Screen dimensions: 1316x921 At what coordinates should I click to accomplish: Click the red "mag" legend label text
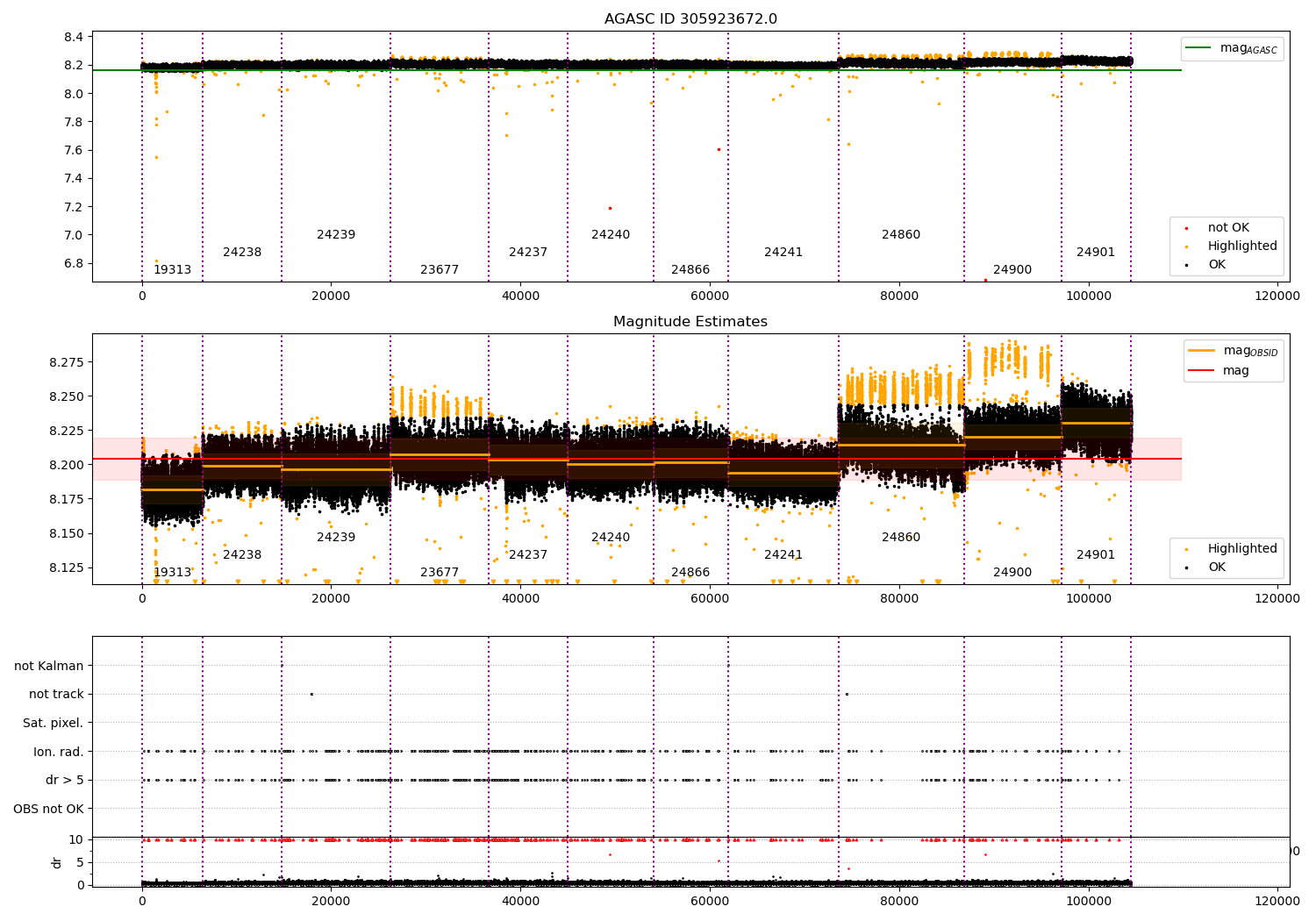tap(1236, 371)
